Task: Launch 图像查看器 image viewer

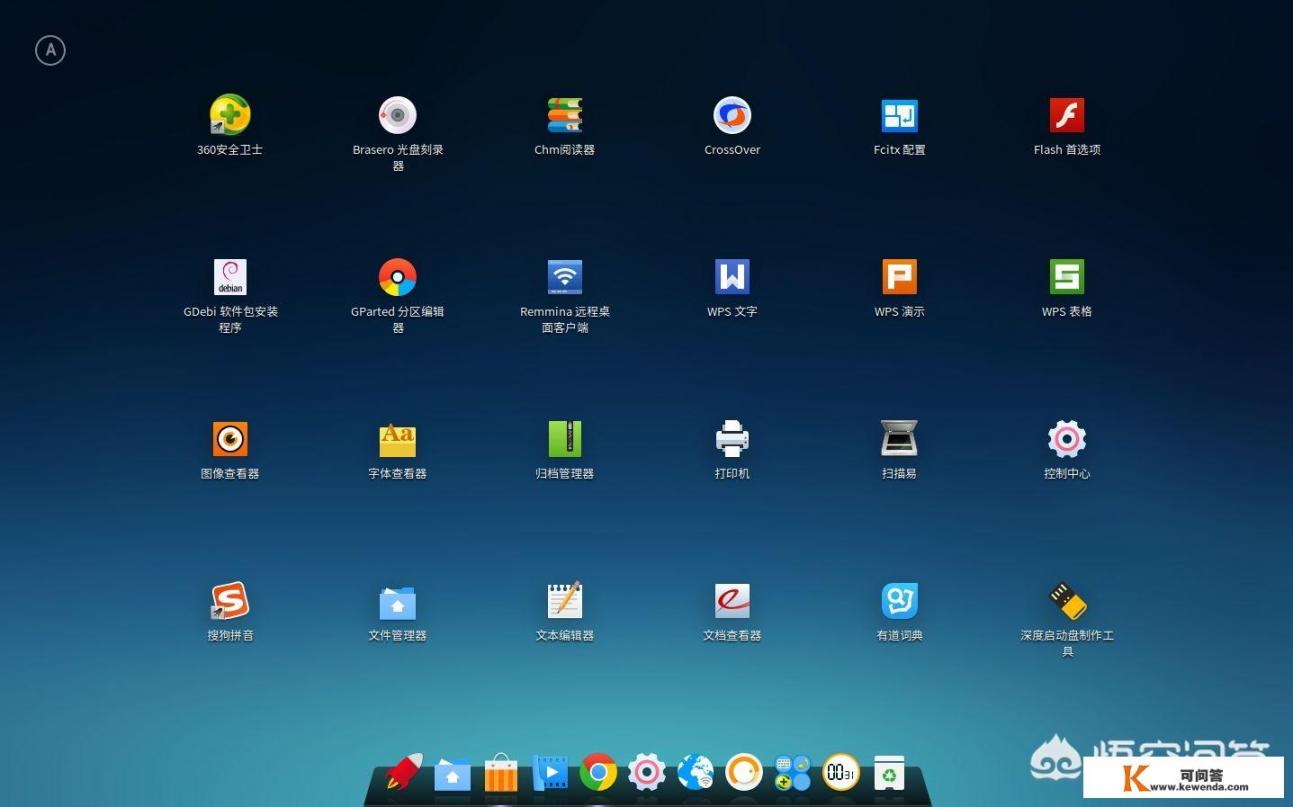Action: coord(230,439)
